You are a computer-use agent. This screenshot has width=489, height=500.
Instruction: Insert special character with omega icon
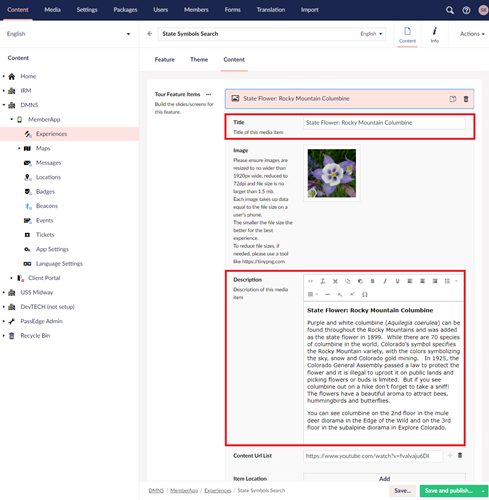(x=365, y=294)
